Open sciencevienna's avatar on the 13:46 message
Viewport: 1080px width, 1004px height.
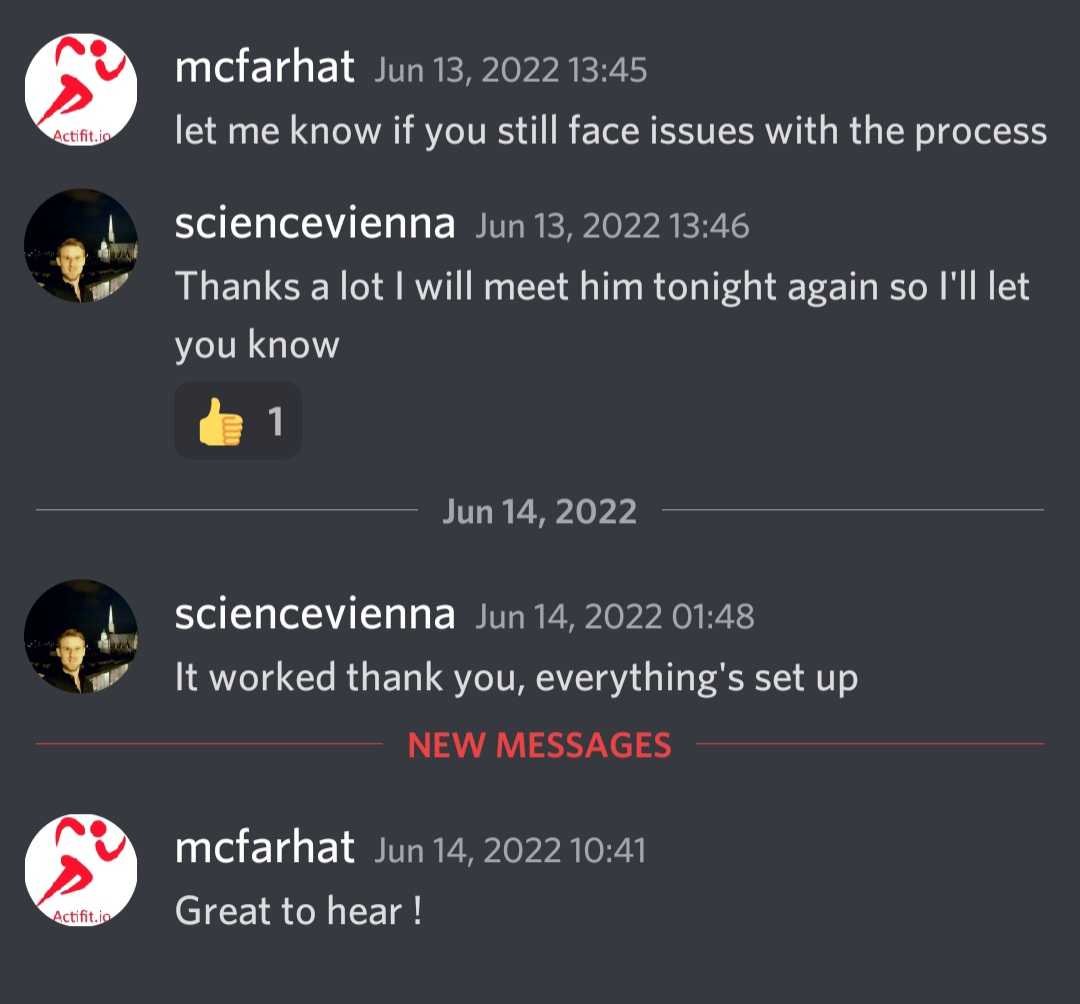point(81,245)
